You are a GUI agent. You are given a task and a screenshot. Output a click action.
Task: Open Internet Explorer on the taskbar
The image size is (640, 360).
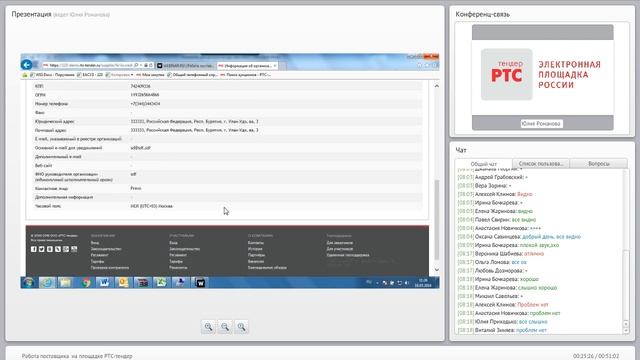pos(47,282)
